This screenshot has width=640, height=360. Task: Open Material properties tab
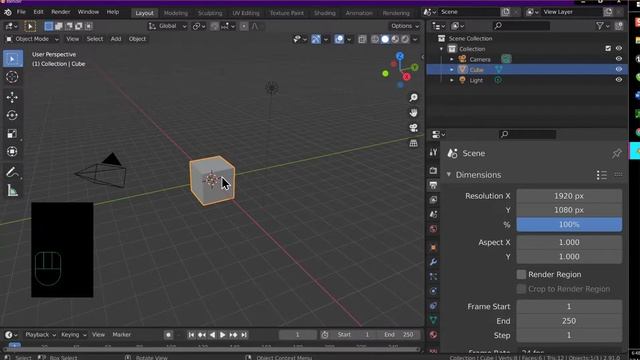pyautogui.click(x=433, y=335)
